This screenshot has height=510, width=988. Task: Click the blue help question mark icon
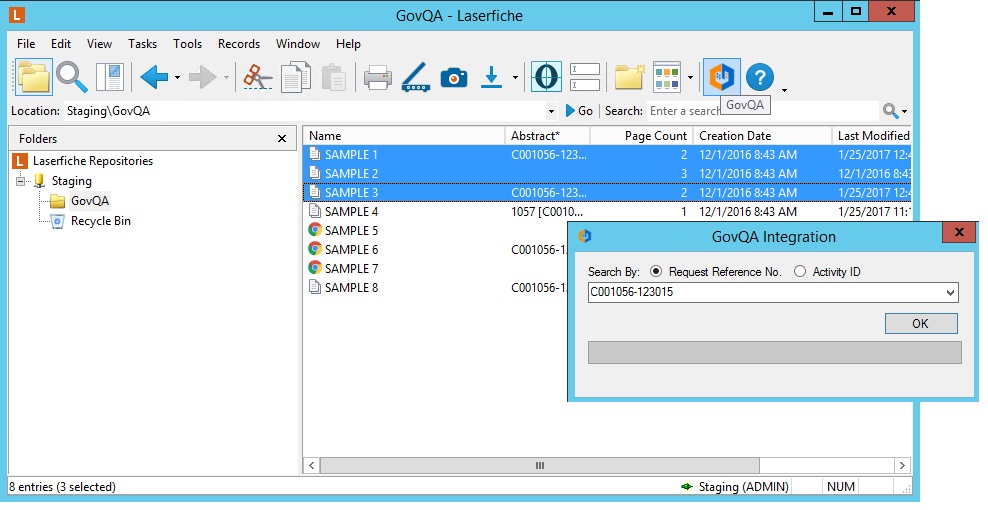tap(760, 78)
